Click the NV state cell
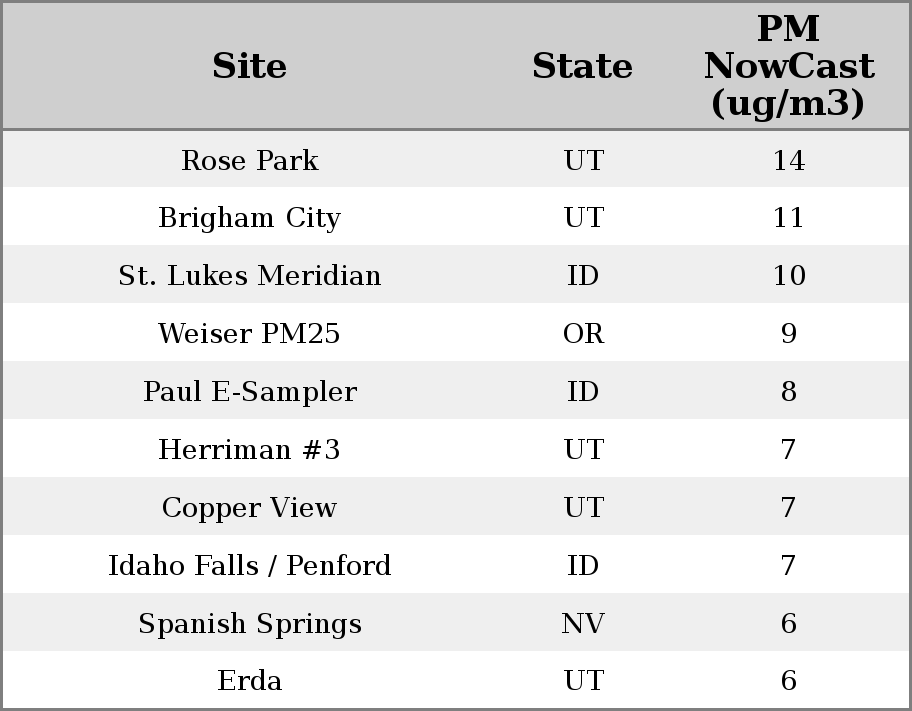 pyautogui.click(x=582, y=624)
